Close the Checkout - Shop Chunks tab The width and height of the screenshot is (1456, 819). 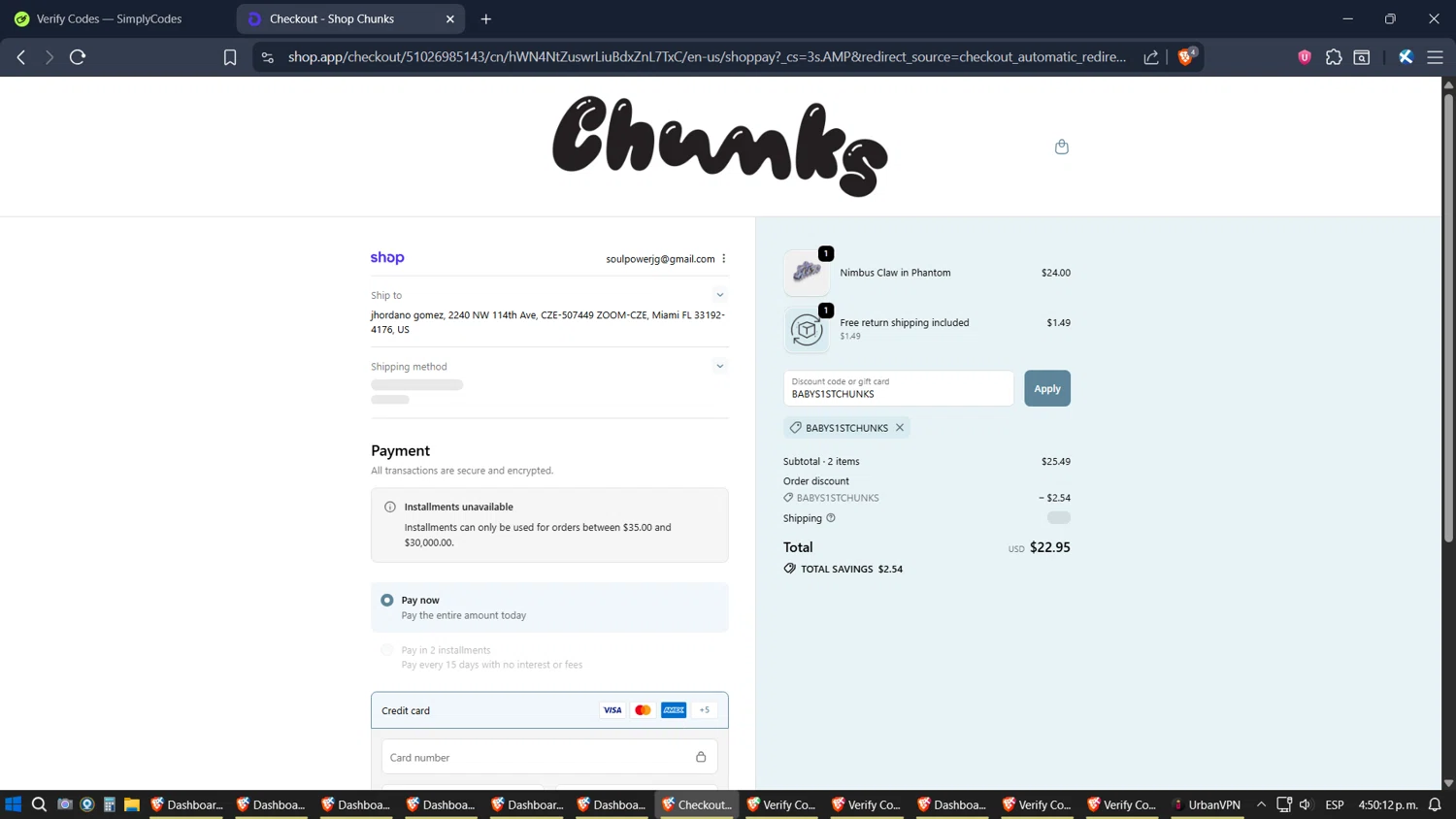coord(450,18)
